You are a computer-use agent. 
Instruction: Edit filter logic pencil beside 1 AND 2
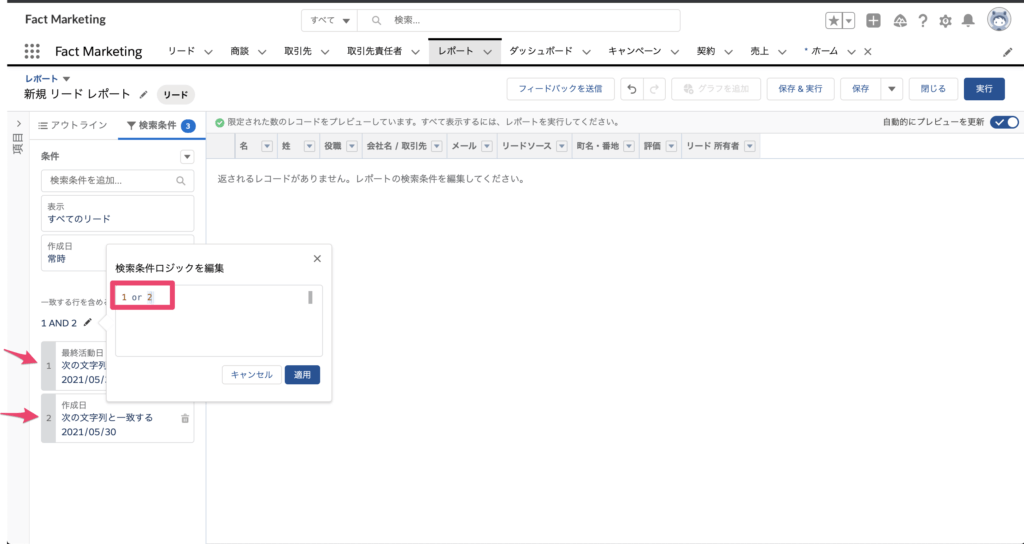click(88, 323)
